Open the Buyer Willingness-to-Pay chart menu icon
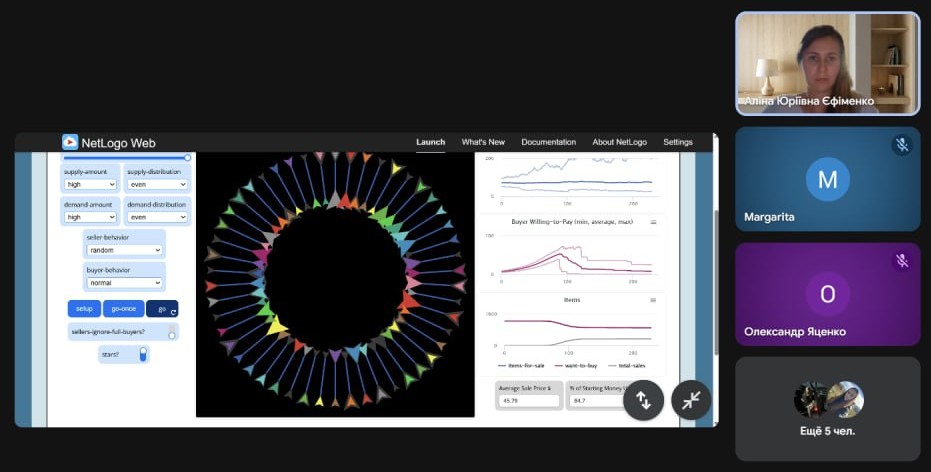931x472 pixels. pos(653,221)
